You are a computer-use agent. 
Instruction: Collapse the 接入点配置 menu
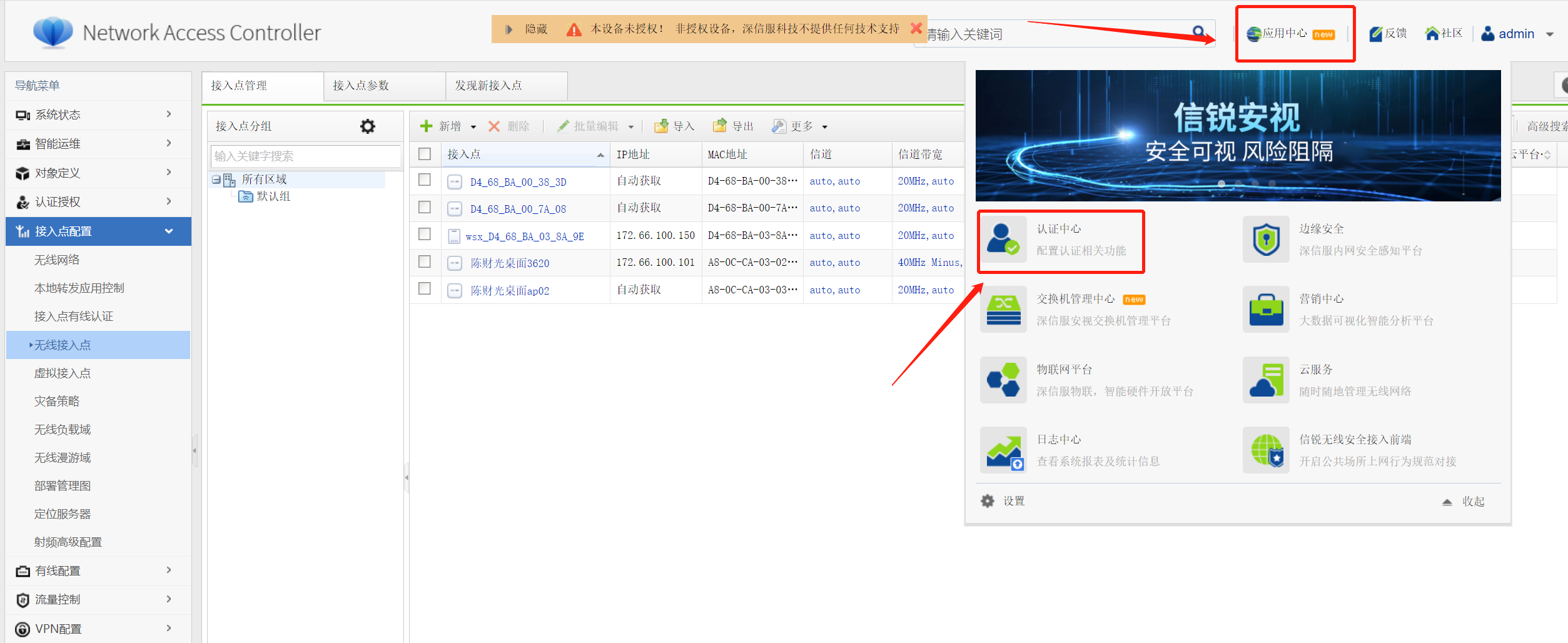(x=98, y=231)
